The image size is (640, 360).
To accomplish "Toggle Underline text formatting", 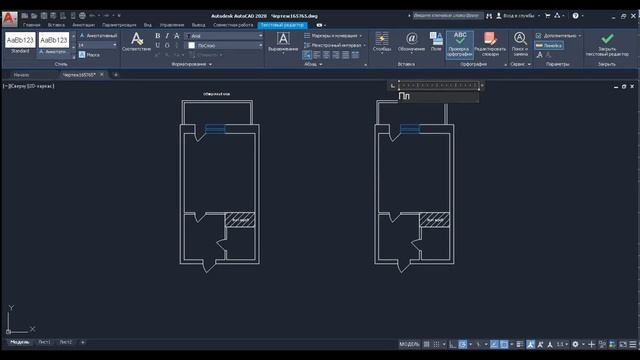I will click(158, 45).
